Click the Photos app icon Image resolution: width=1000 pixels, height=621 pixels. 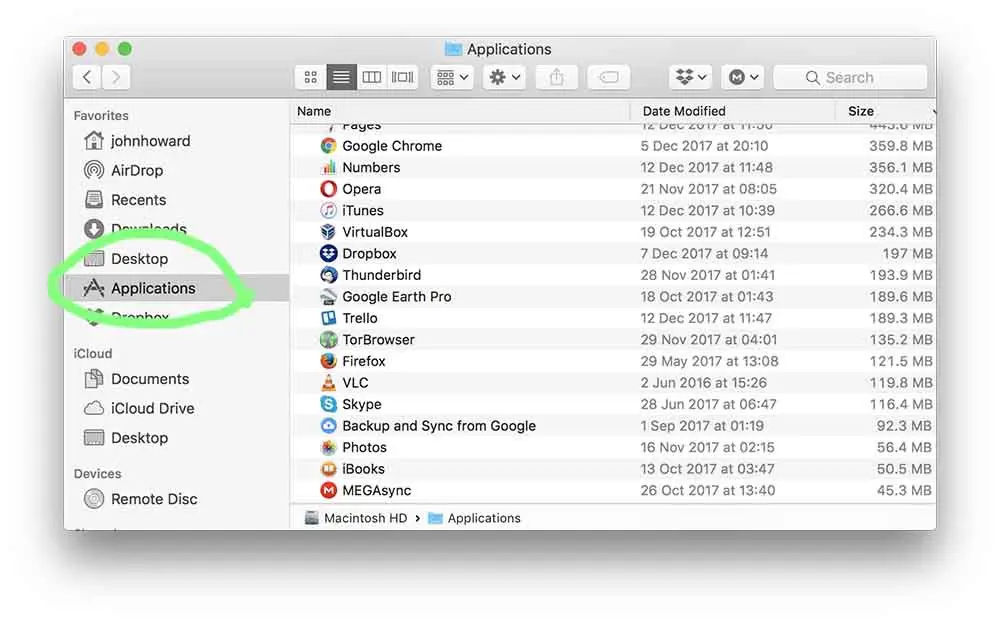328,448
